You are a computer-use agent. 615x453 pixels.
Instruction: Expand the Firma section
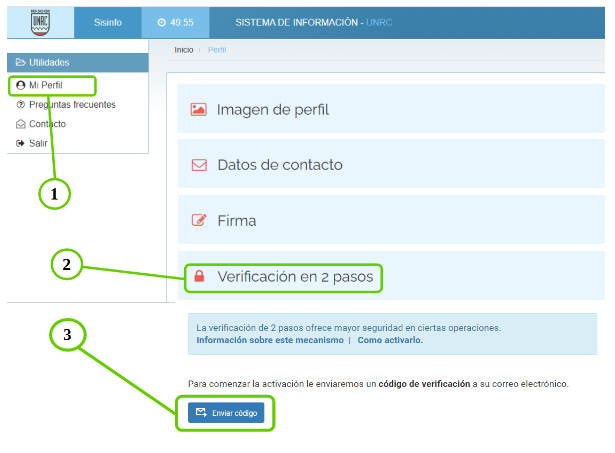click(x=391, y=220)
